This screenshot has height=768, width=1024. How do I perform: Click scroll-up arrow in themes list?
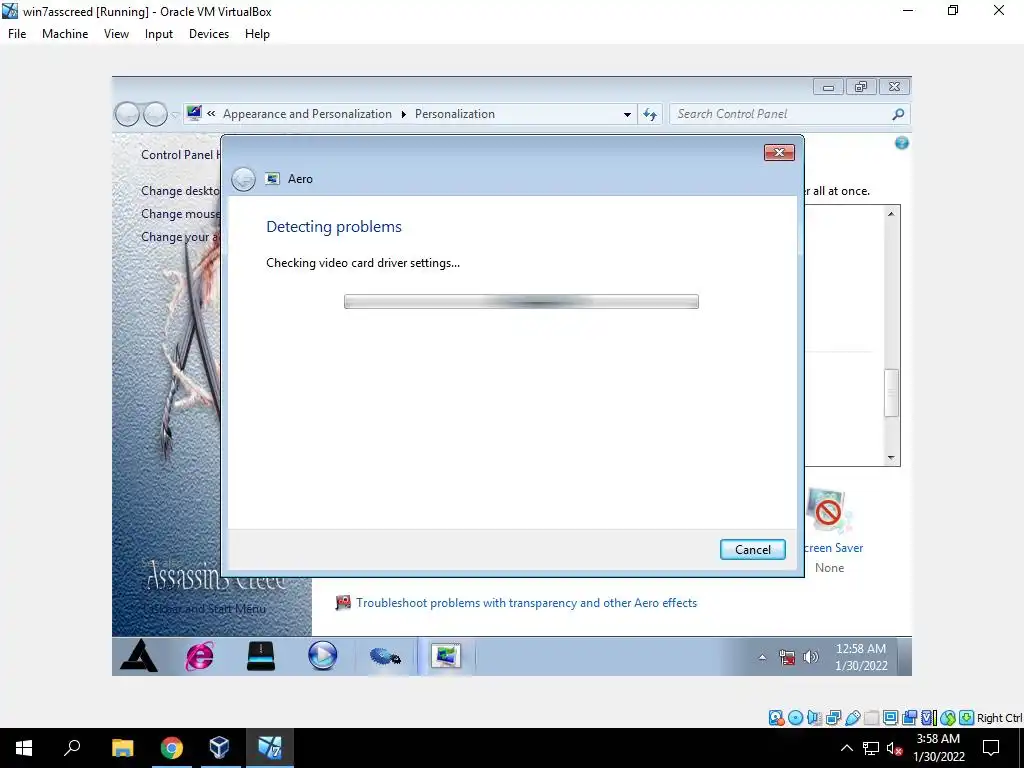coord(891,214)
